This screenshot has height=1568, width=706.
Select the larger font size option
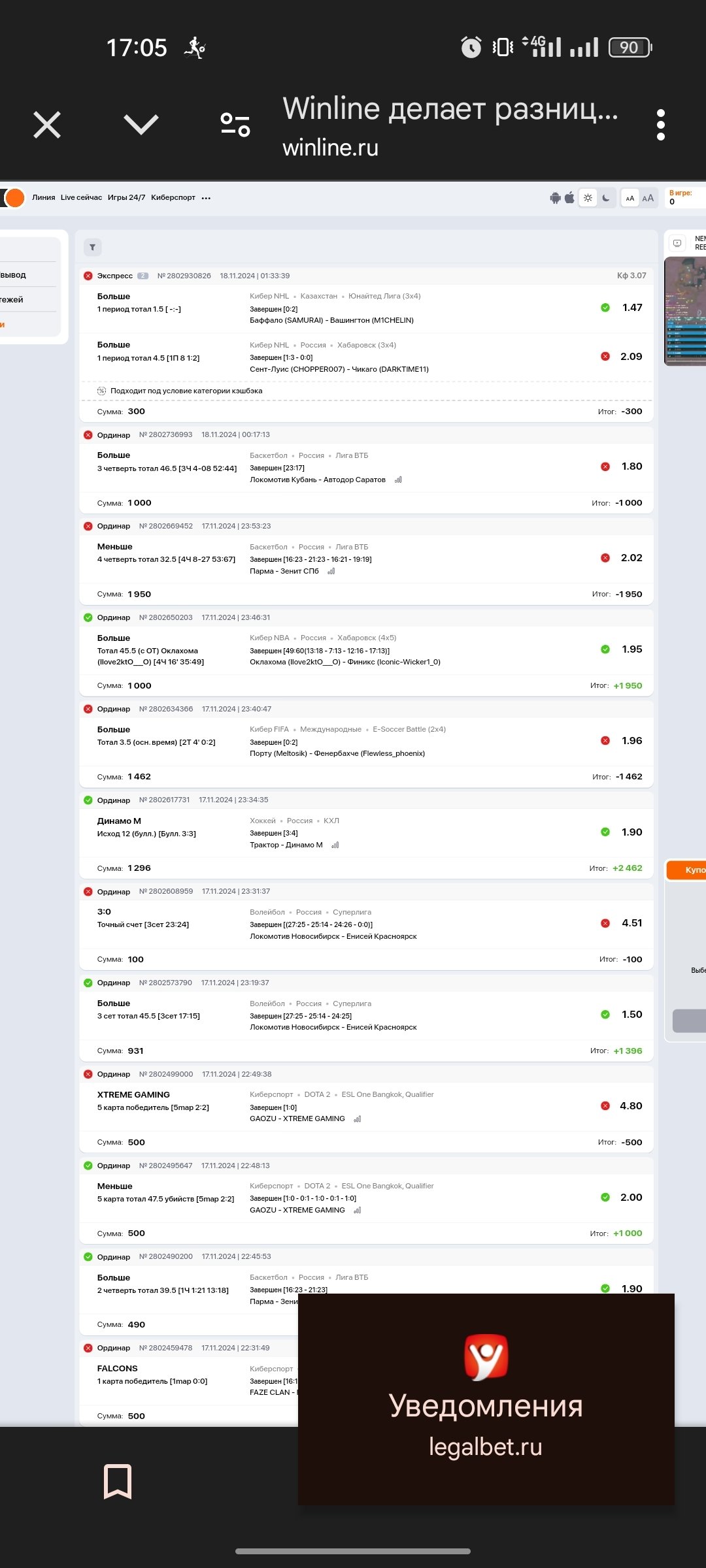648,198
